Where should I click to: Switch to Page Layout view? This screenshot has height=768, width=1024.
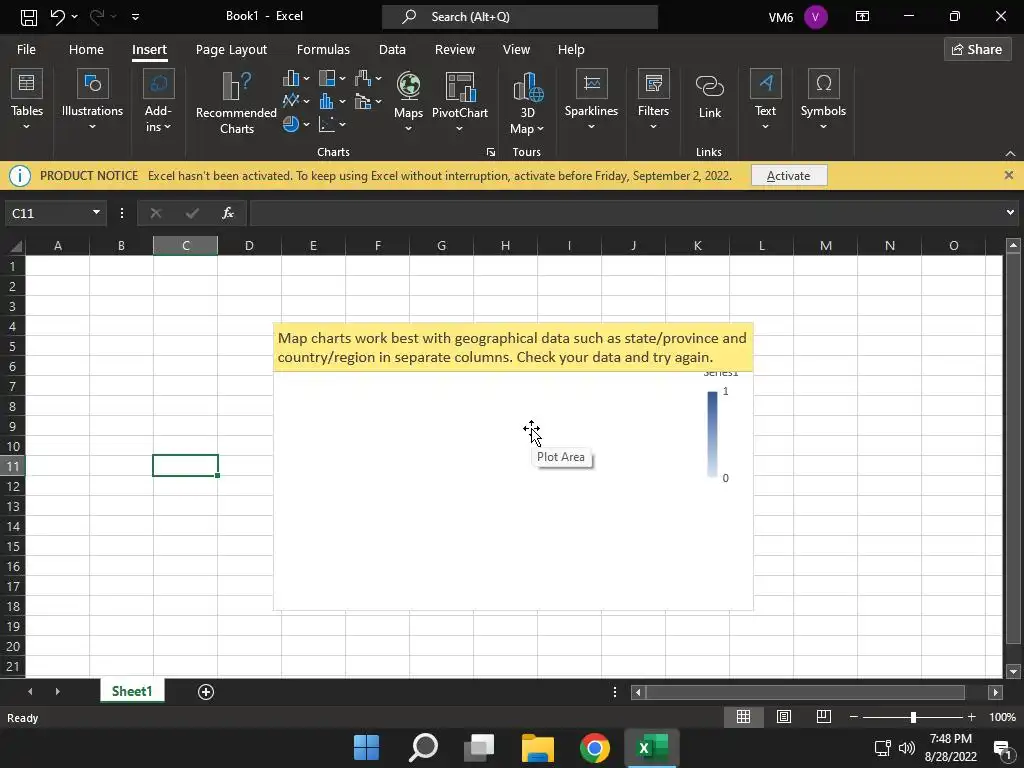[x=784, y=717]
